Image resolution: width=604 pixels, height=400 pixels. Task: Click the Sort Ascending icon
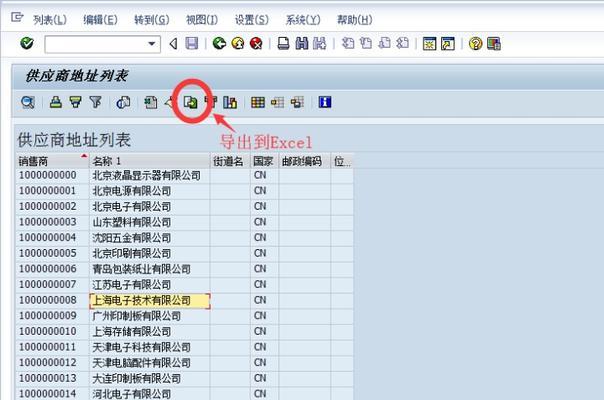[56, 103]
